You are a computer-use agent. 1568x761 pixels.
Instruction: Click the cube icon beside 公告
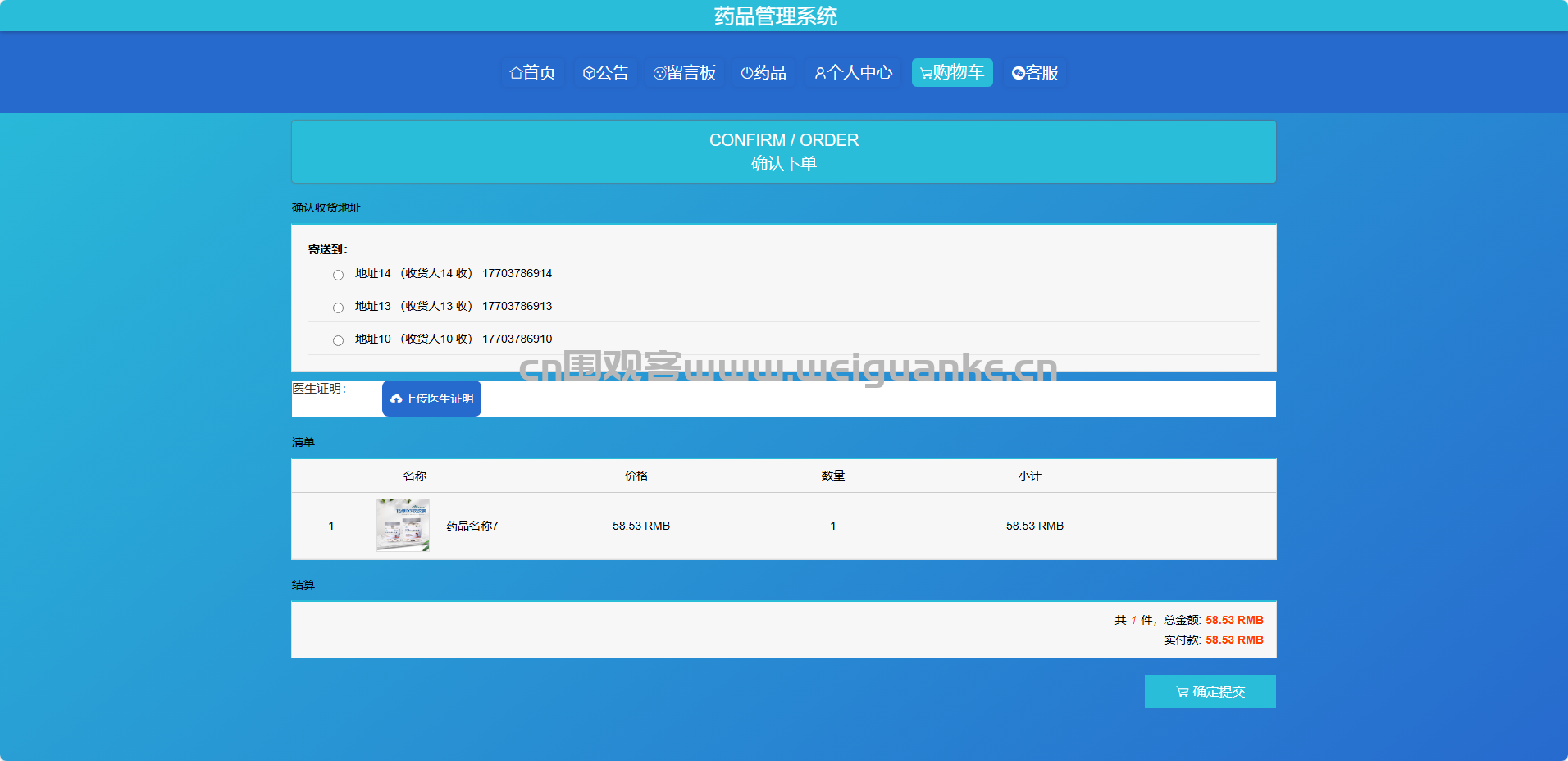click(x=589, y=73)
